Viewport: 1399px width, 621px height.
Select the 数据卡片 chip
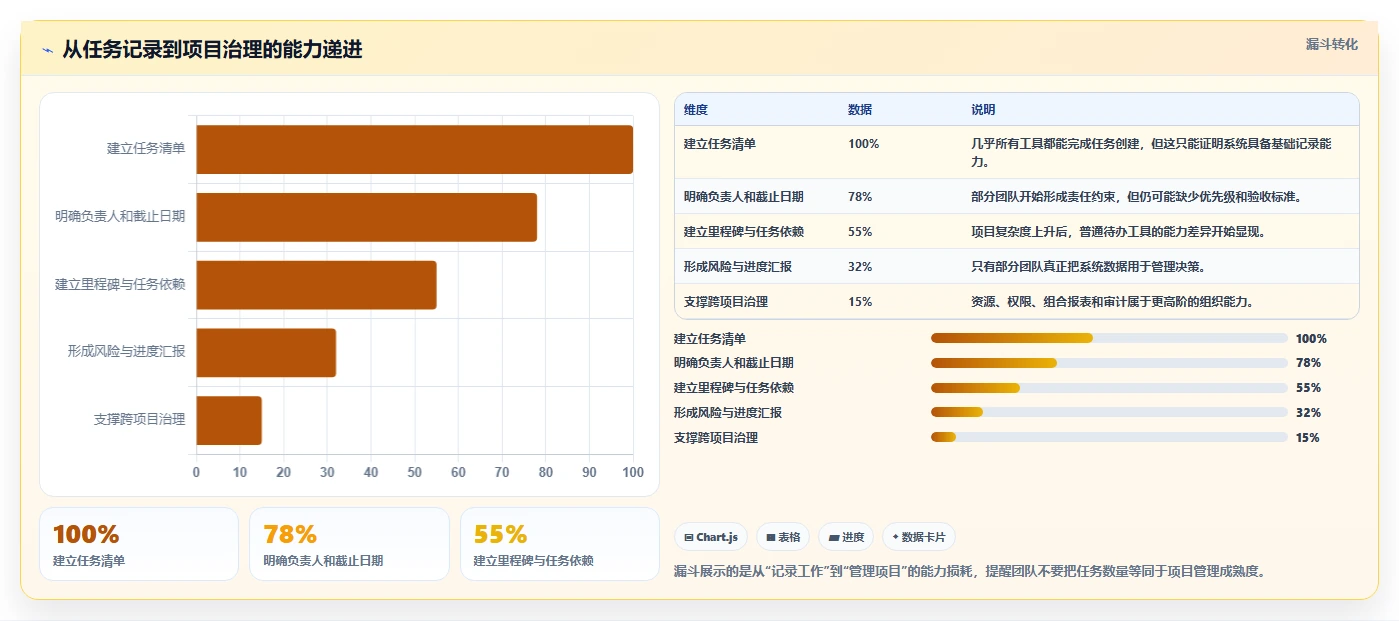[918, 537]
